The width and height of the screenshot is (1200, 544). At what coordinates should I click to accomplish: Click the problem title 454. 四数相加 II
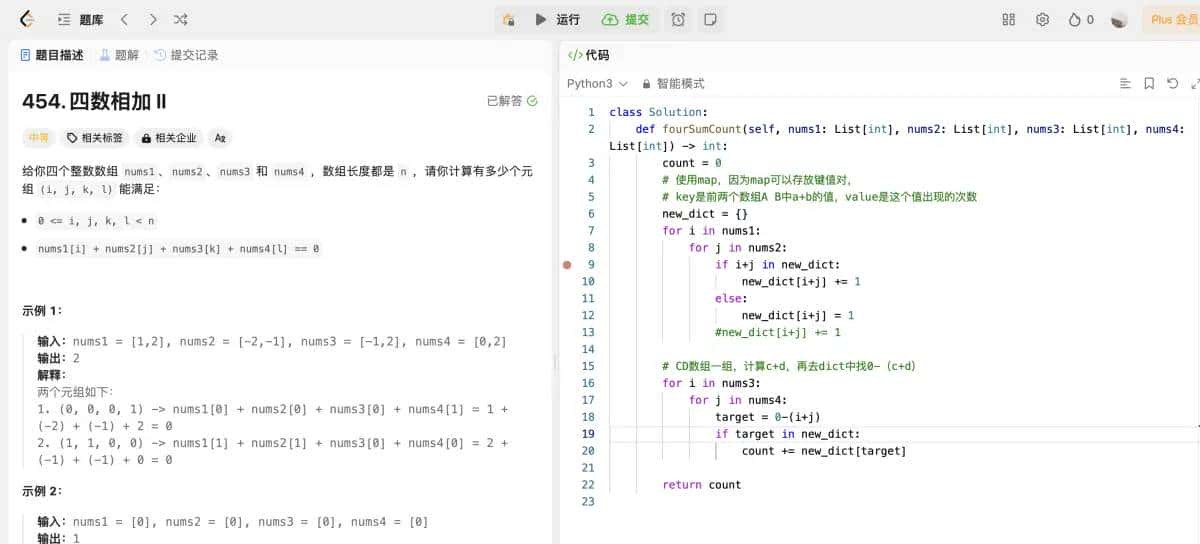tap(94, 101)
